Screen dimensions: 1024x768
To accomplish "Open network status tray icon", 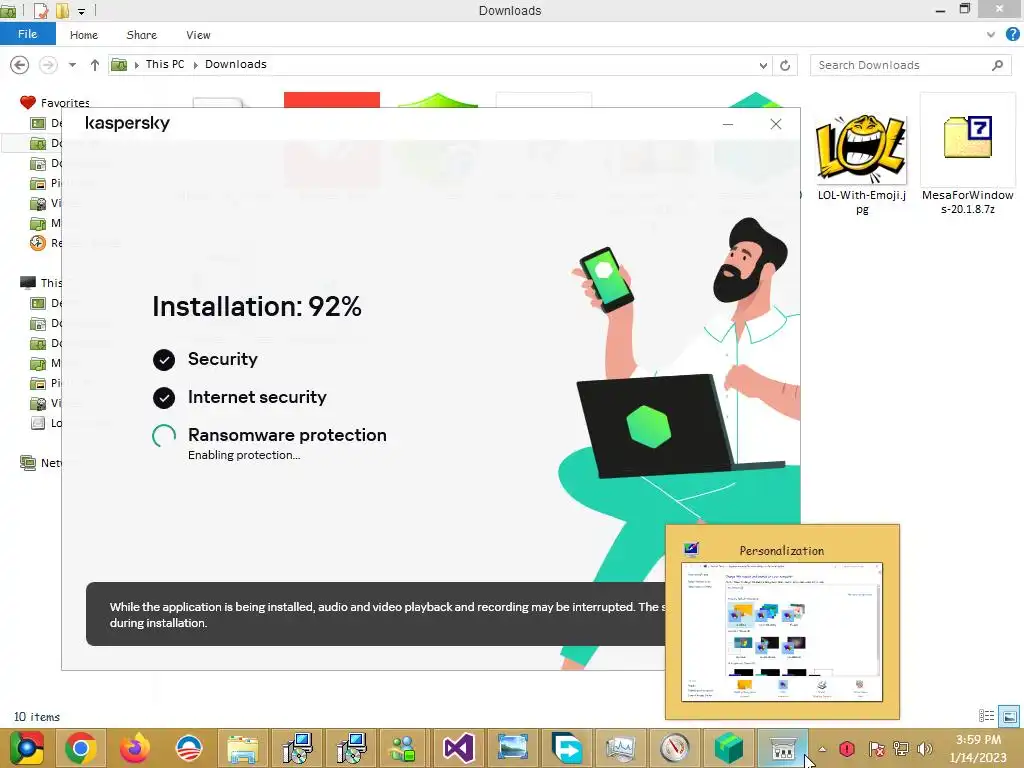I will pyautogui.click(x=901, y=749).
